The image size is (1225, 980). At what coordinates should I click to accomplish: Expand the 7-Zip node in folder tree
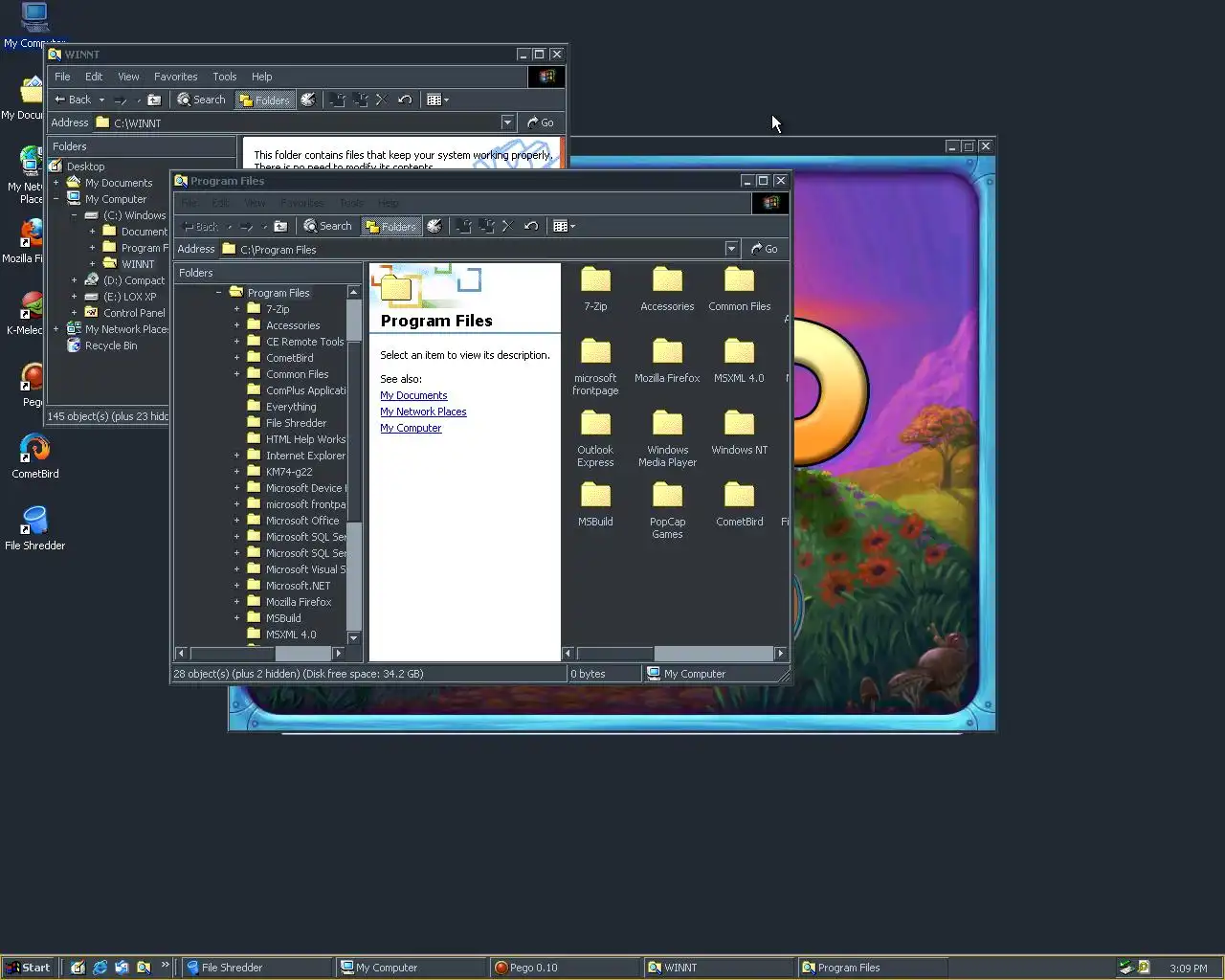pos(236,309)
